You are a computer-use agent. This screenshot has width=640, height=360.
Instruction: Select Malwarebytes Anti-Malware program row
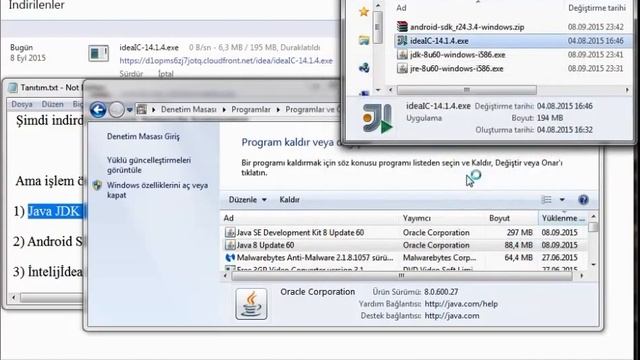pos(404,258)
